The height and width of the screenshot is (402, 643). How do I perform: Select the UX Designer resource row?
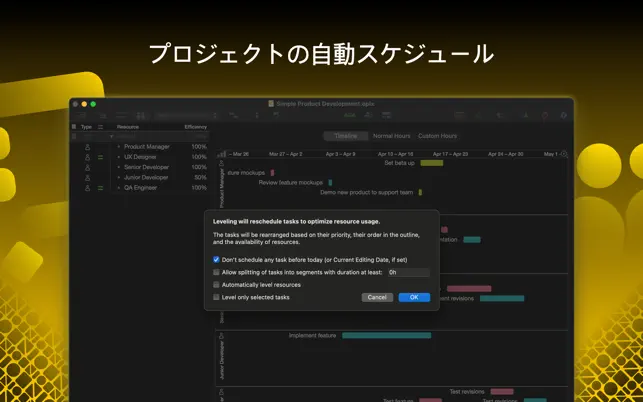tap(139, 157)
